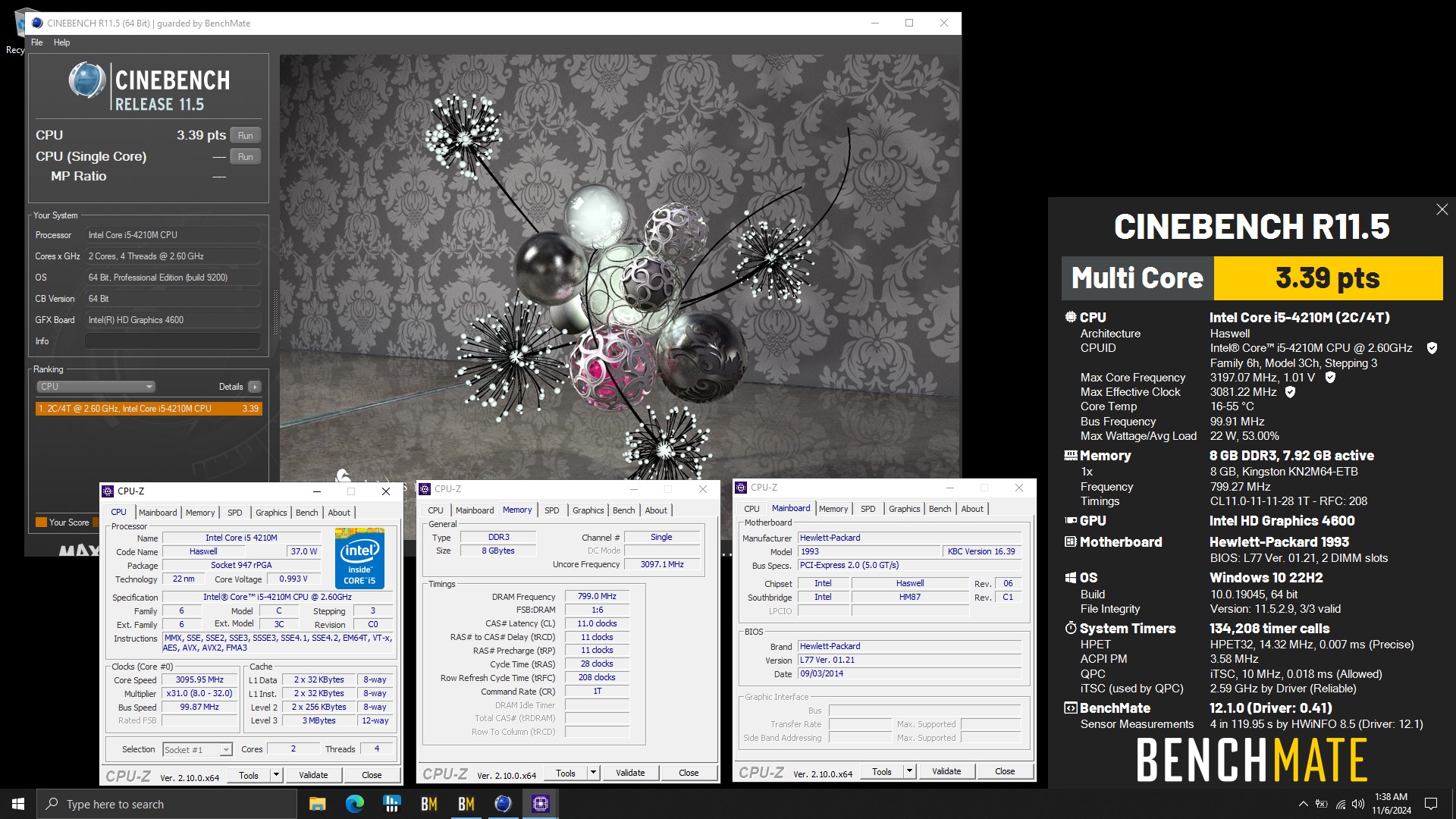Click the BIOS Version value L77 Ver. 01.21
Image resolution: width=1456 pixels, height=819 pixels.
[909, 661]
